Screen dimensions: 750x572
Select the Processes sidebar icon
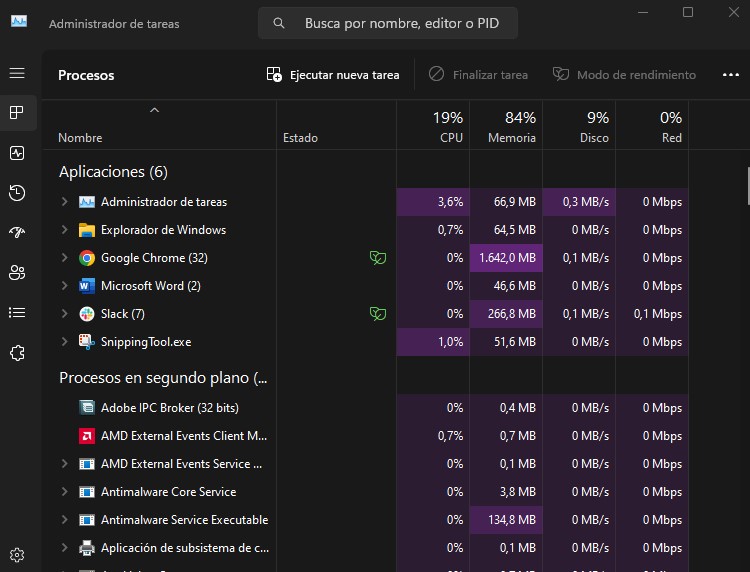(17, 113)
